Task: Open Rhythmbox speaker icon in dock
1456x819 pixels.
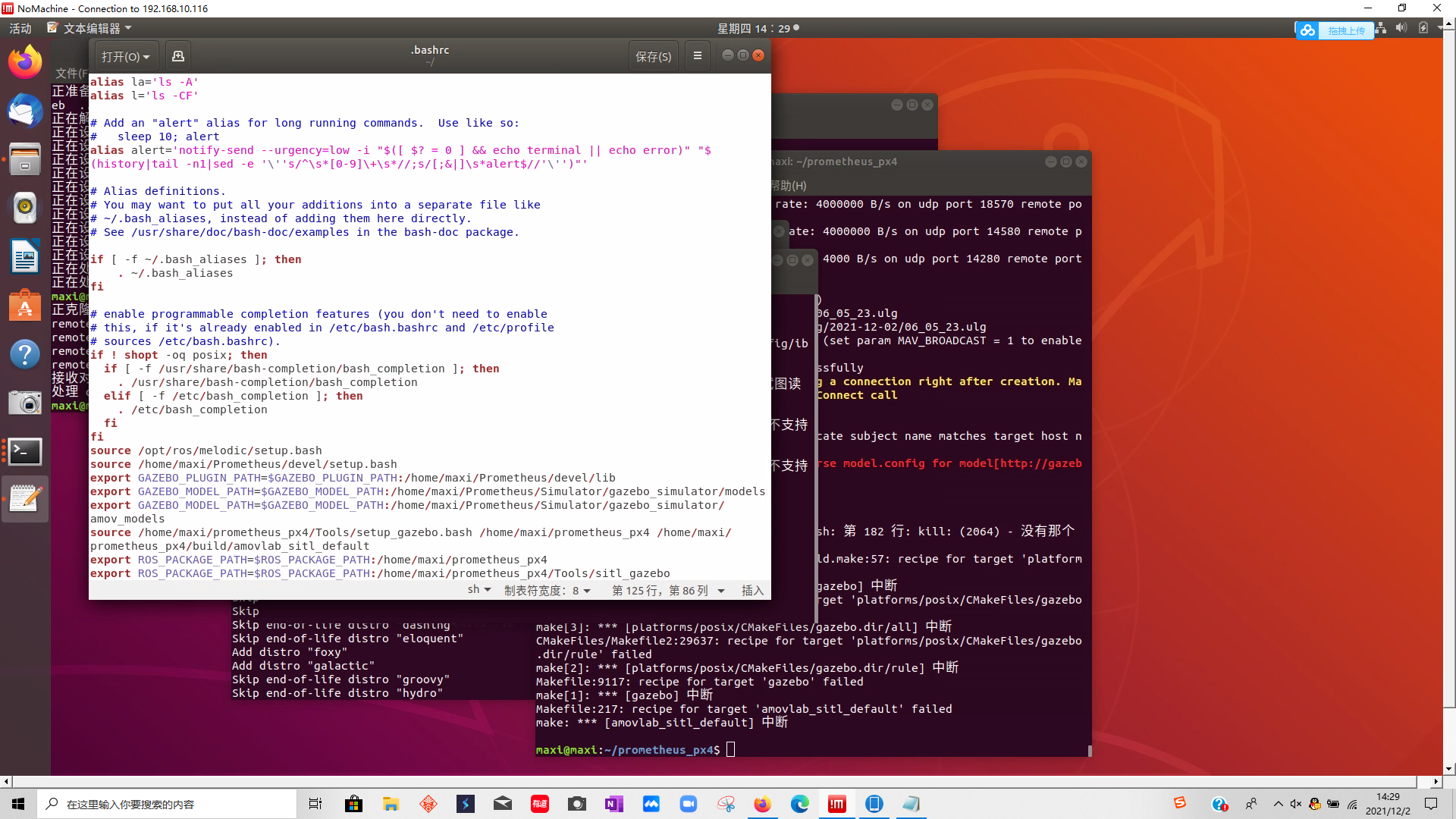Action: tap(25, 207)
